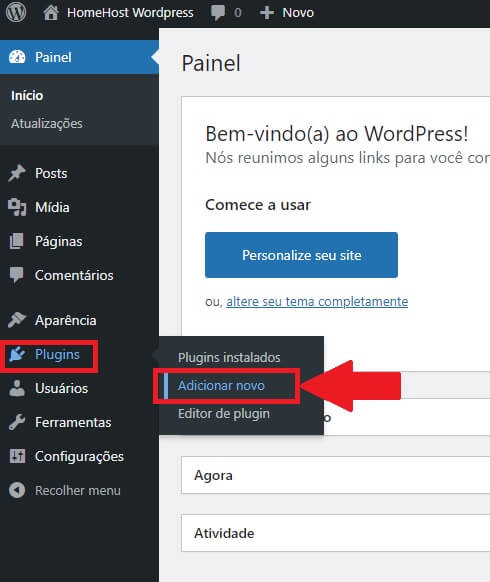The width and height of the screenshot is (490, 582).
Task: Open the Configurações menu
Action: [79, 456]
